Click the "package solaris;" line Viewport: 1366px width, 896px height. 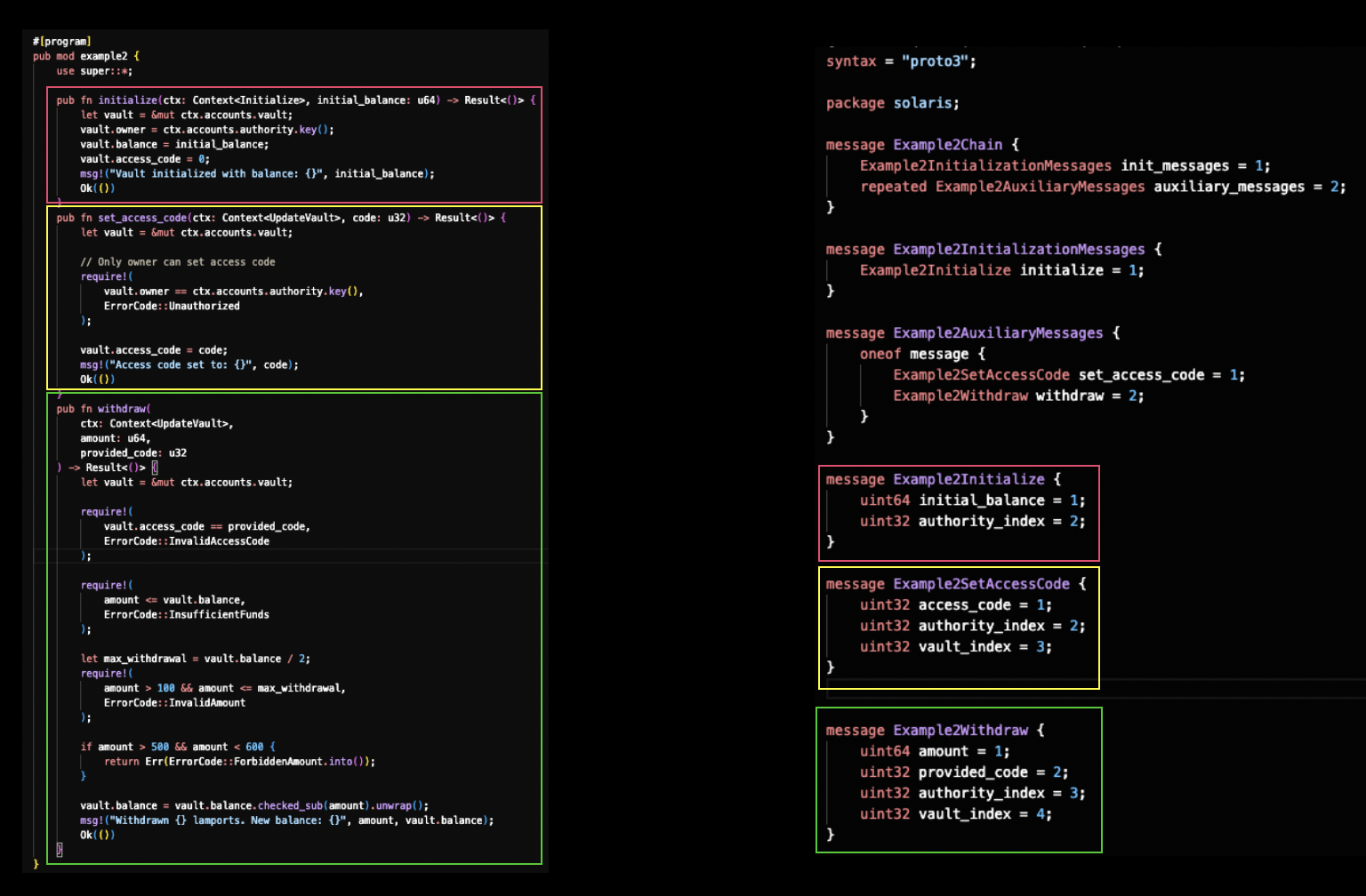click(x=892, y=103)
